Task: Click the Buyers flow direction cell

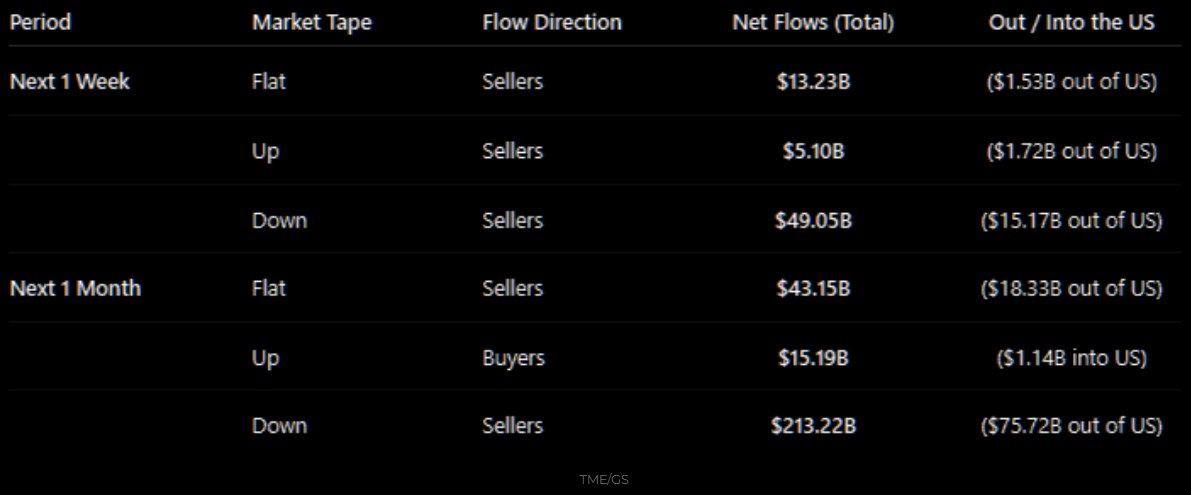Action: pos(513,357)
